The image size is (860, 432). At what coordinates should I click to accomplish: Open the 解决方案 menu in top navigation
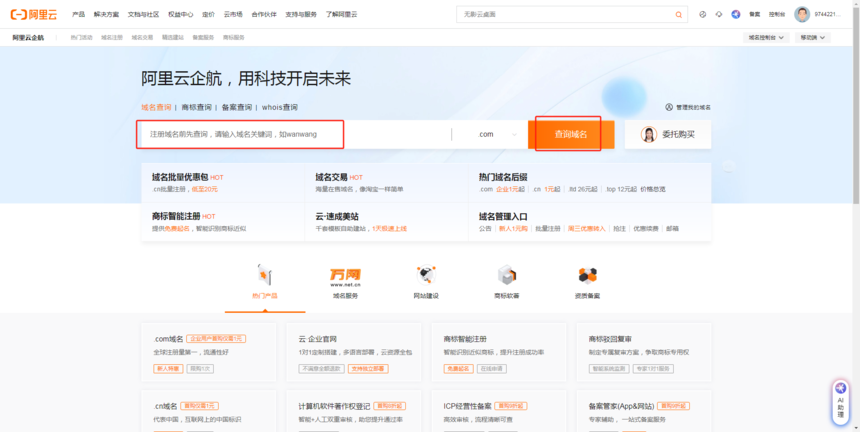106,14
